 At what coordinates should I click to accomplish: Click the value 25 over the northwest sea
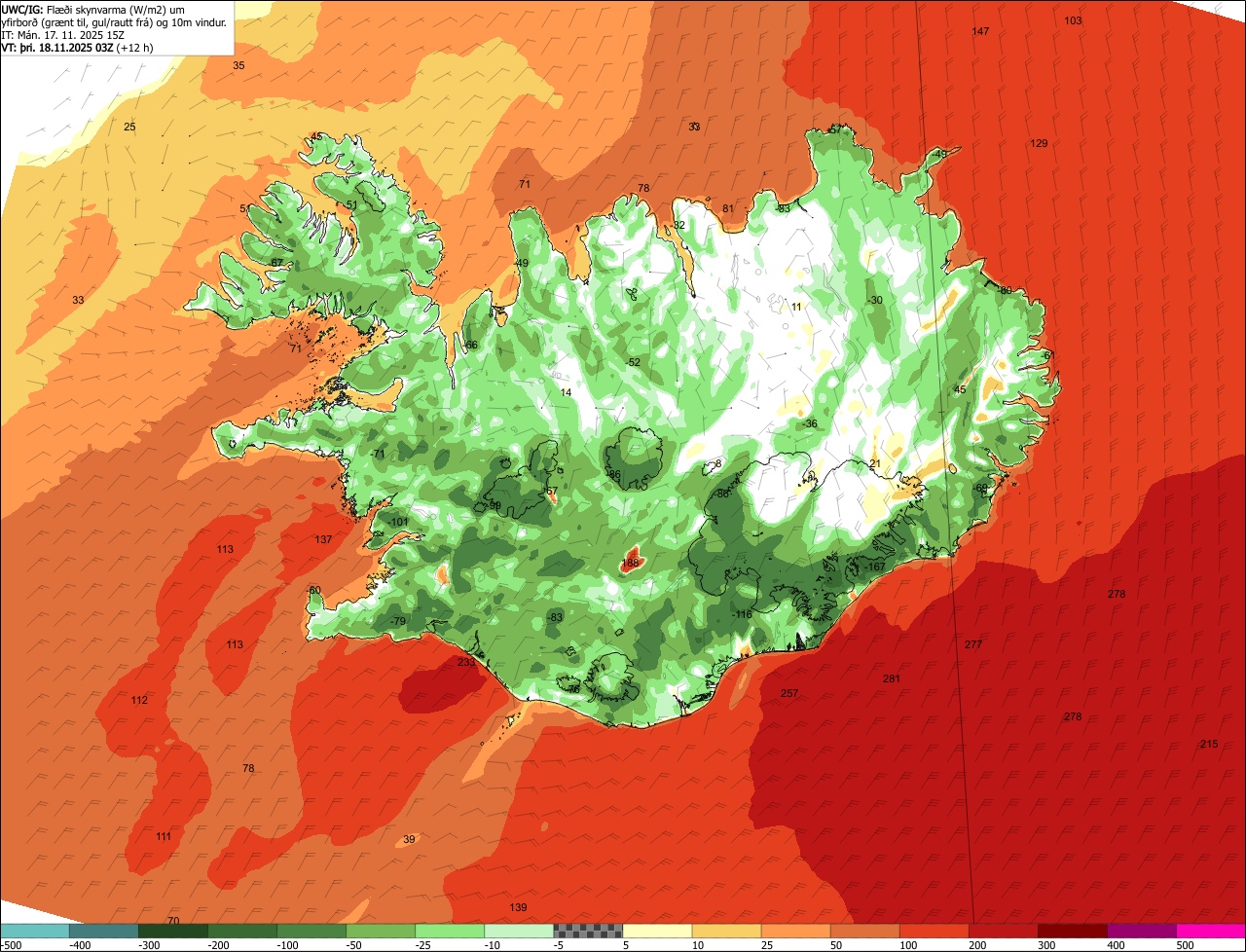coord(129,128)
